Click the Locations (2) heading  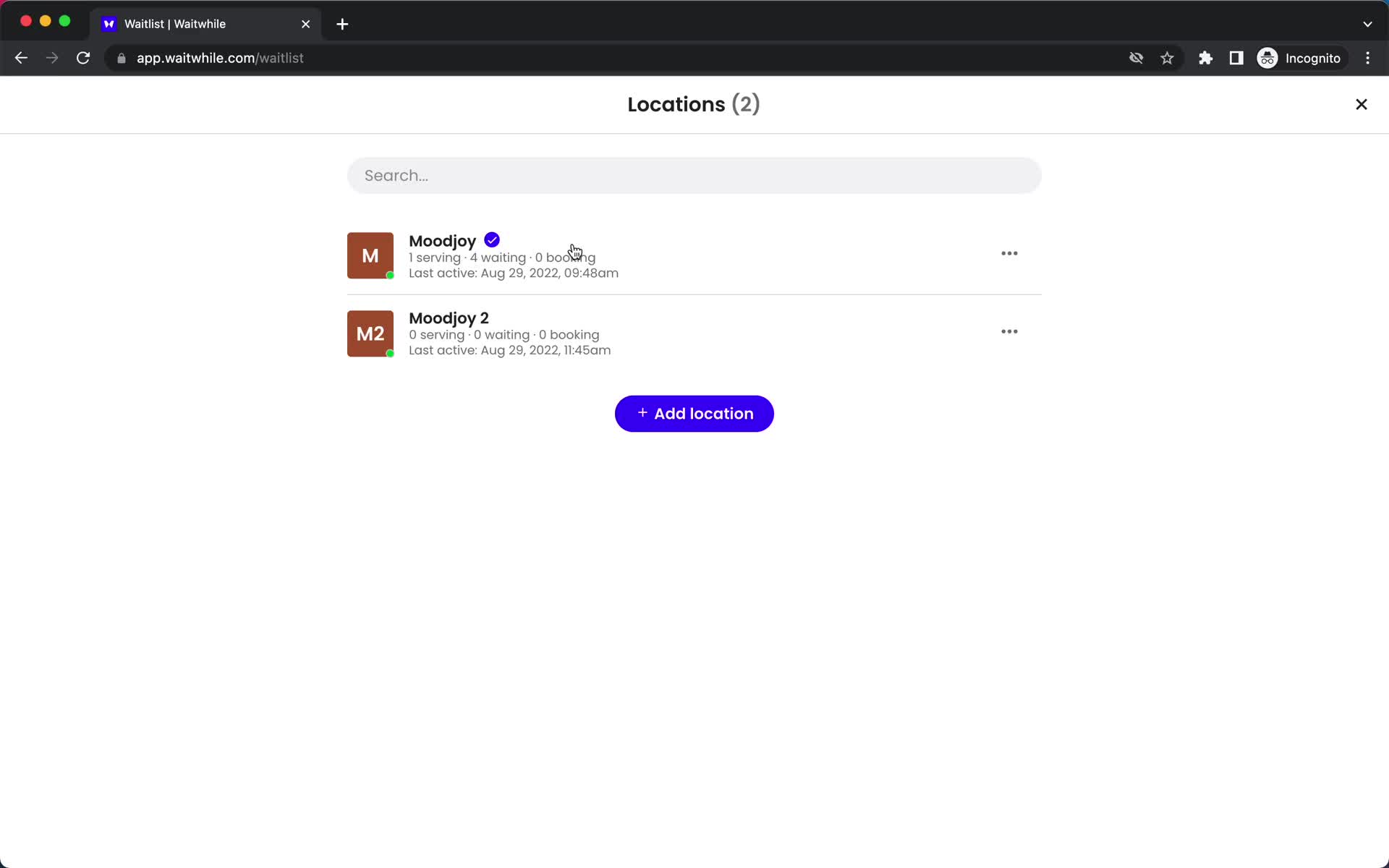pos(694,104)
